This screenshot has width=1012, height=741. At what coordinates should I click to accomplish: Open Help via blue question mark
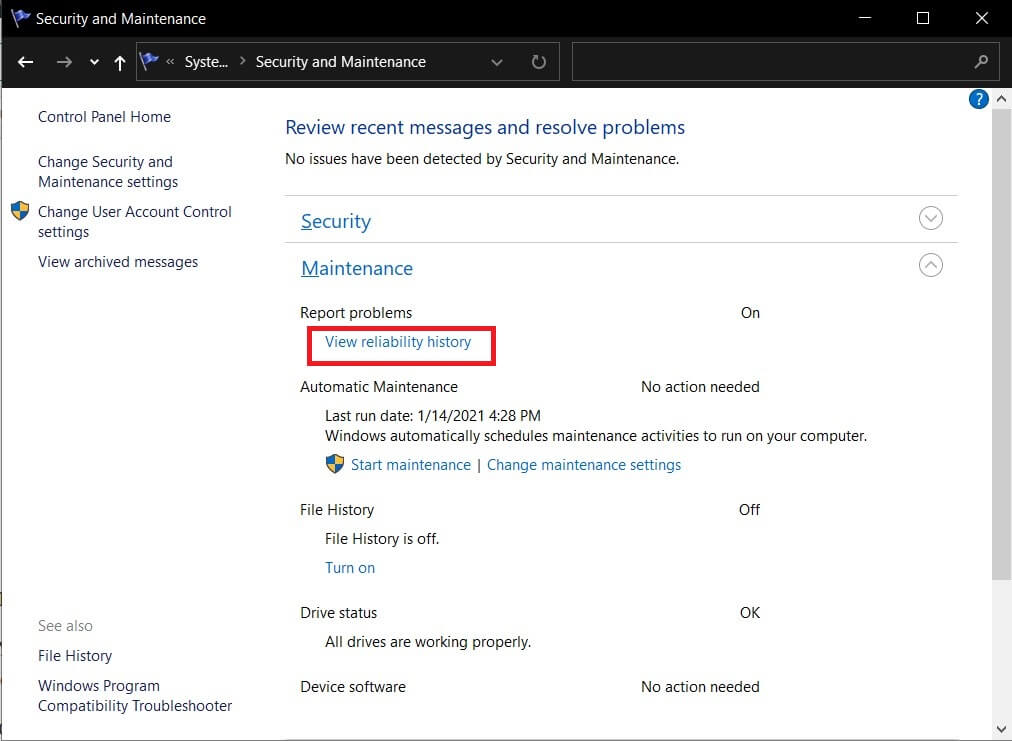[979, 99]
